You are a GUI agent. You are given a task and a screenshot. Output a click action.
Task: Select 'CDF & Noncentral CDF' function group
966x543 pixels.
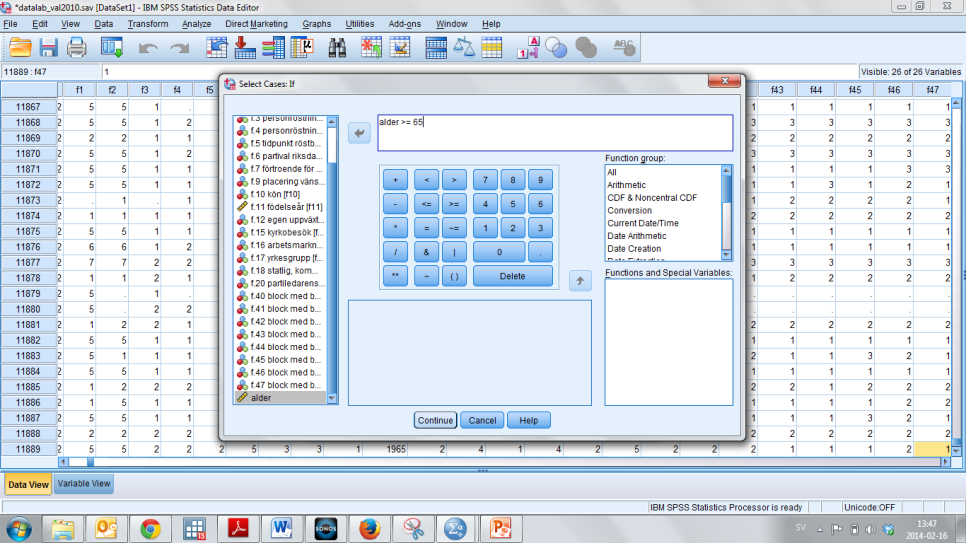pyautogui.click(x=652, y=198)
